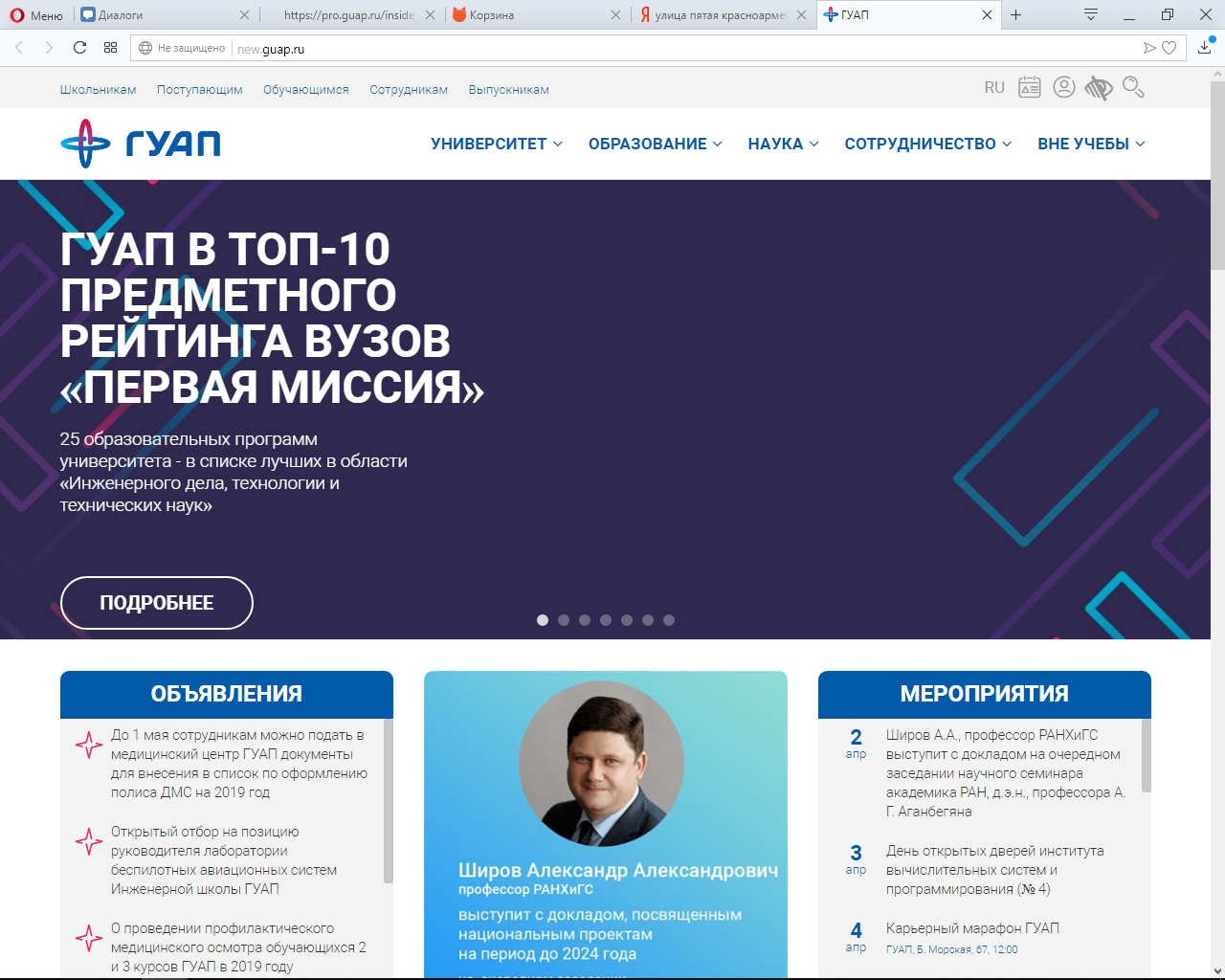Close the Корзина tab

(x=615, y=15)
